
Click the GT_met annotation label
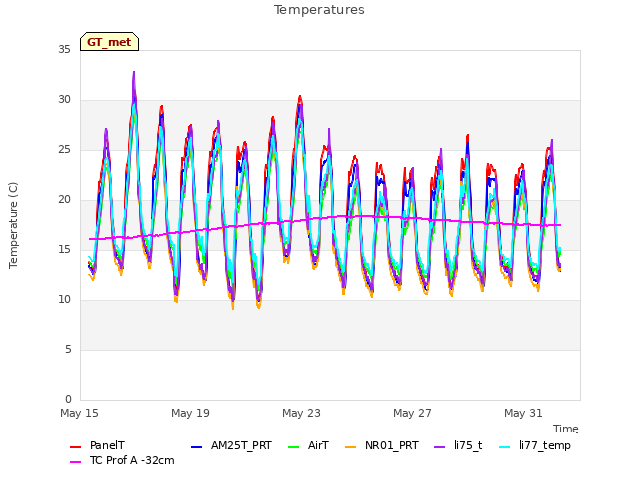point(109,42)
